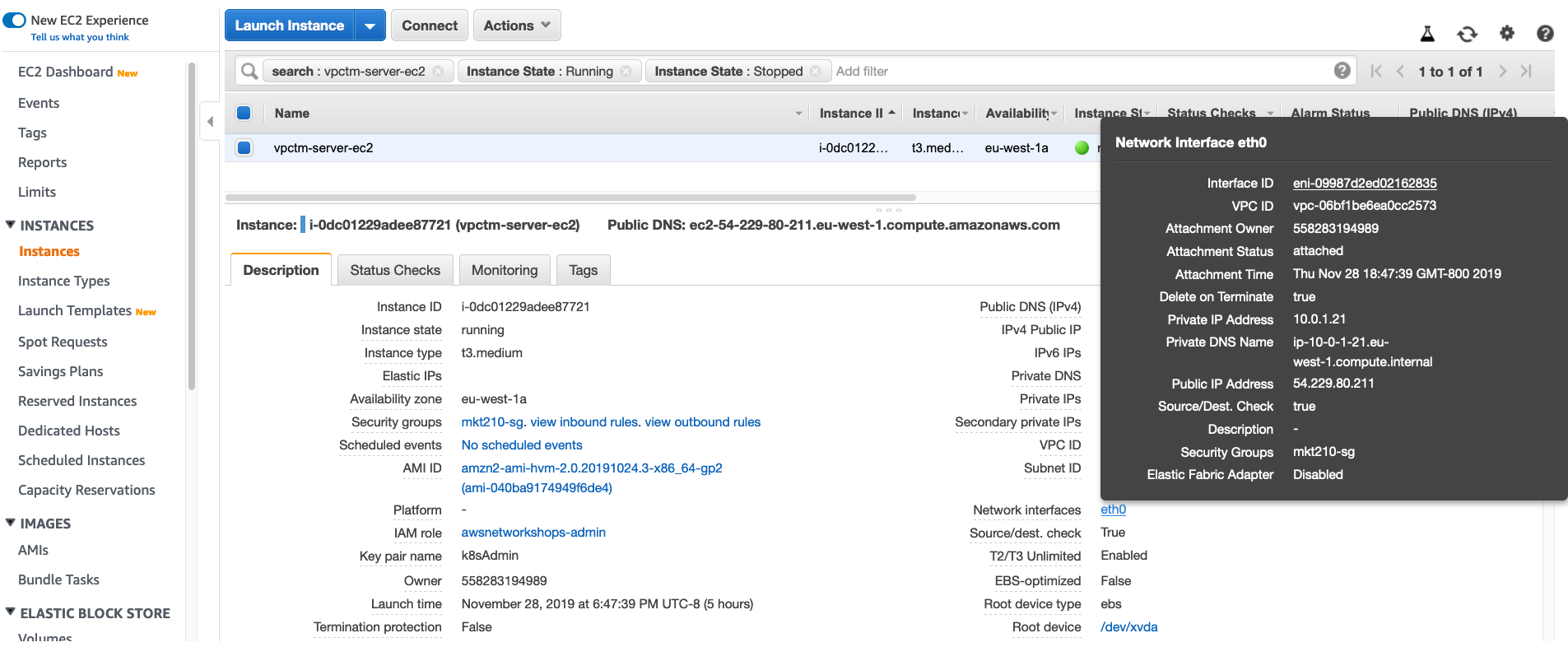This screenshot has height=647, width=1568.
Task: Go to the first page of results
Action: [x=1376, y=72]
